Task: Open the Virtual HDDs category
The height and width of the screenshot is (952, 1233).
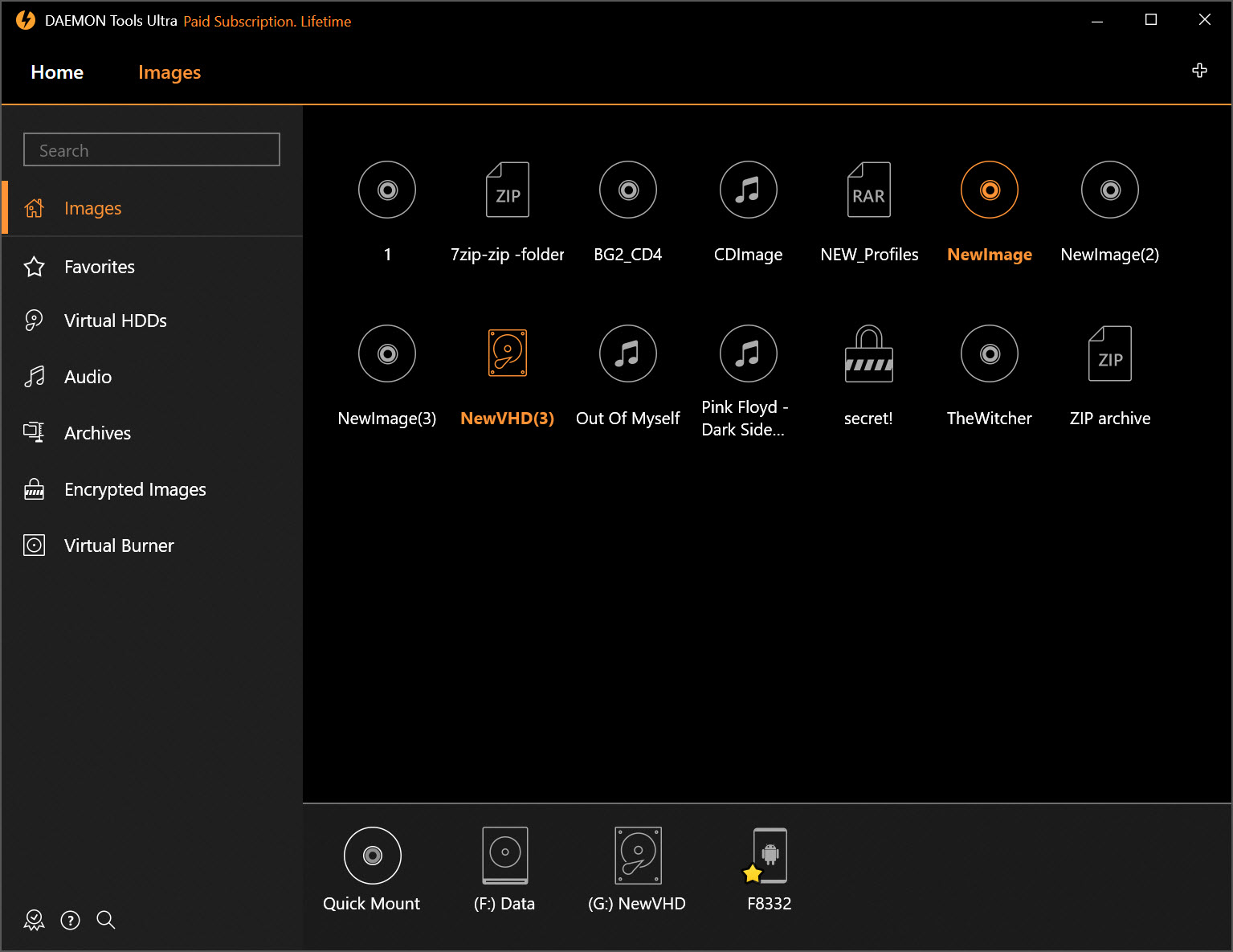Action: point(115,320)
